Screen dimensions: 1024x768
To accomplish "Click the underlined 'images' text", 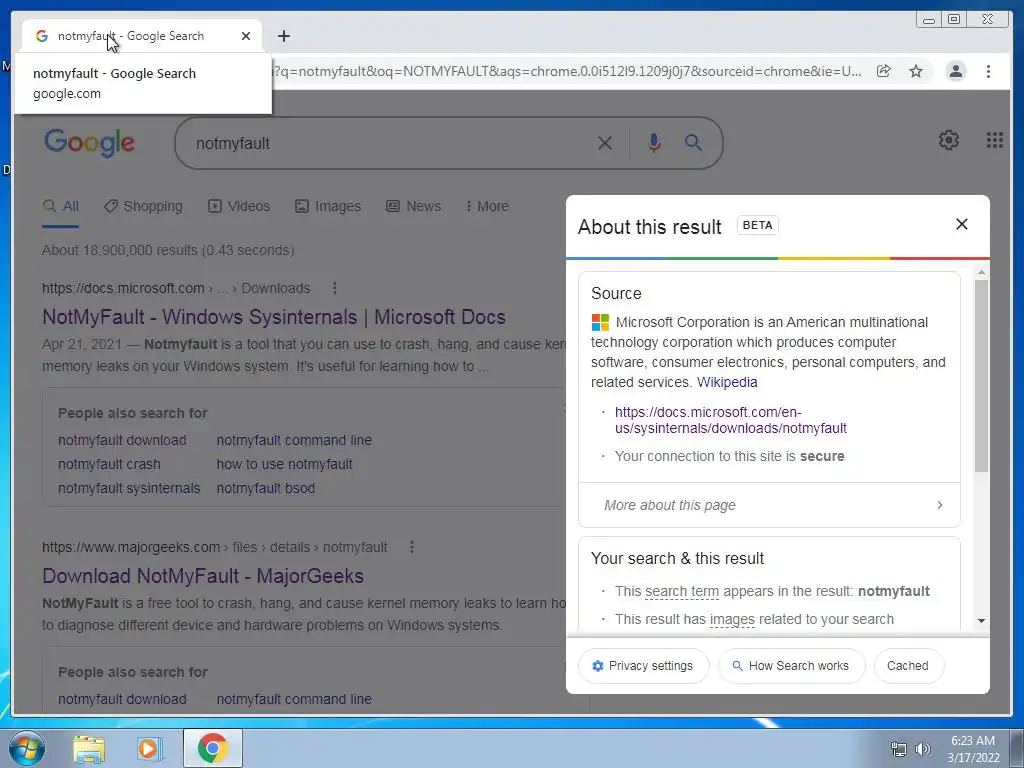I will (x=731, y=619).
